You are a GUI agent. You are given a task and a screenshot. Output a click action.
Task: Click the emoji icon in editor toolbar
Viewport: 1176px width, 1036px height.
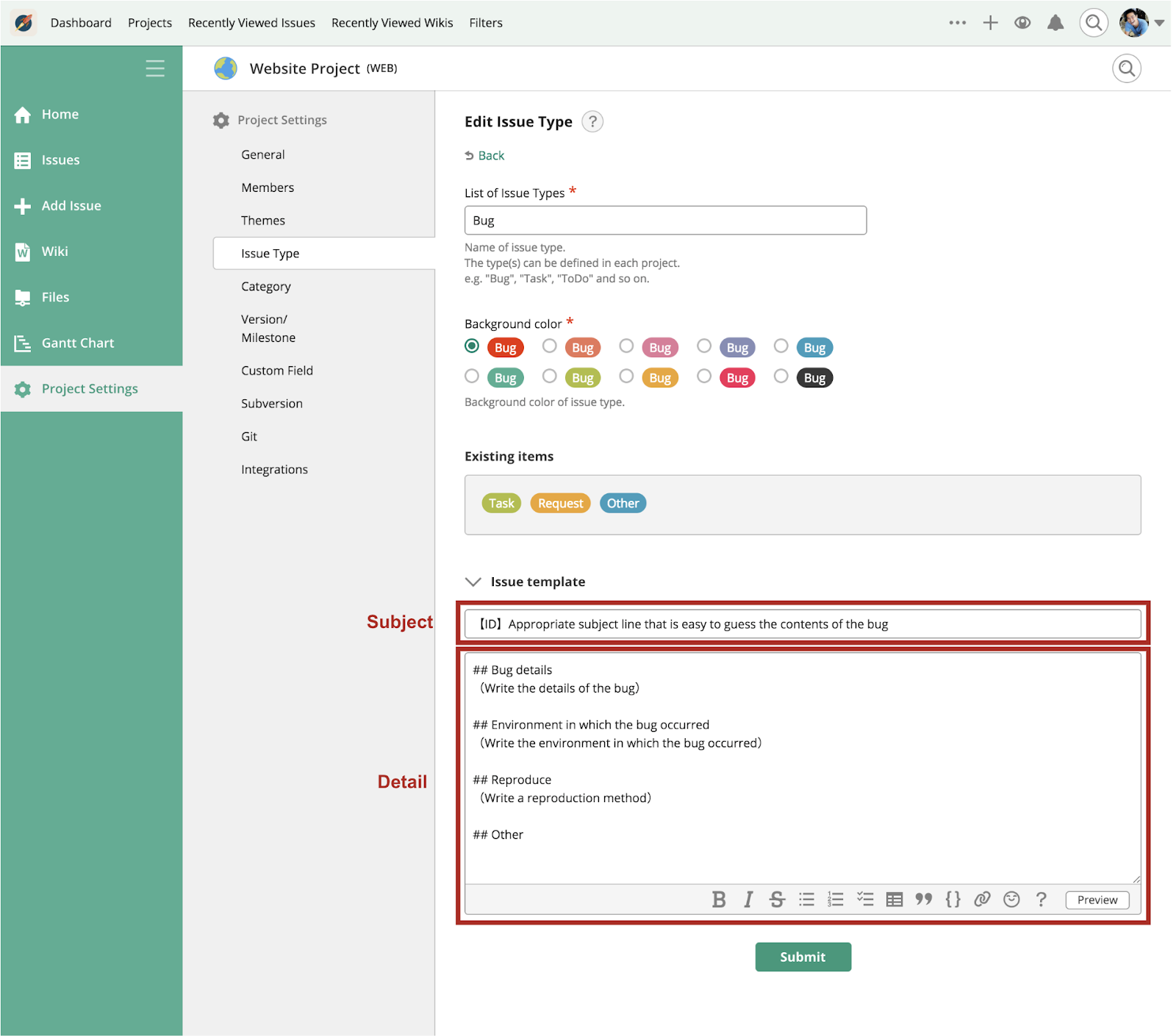click(x=1011, y=899)
